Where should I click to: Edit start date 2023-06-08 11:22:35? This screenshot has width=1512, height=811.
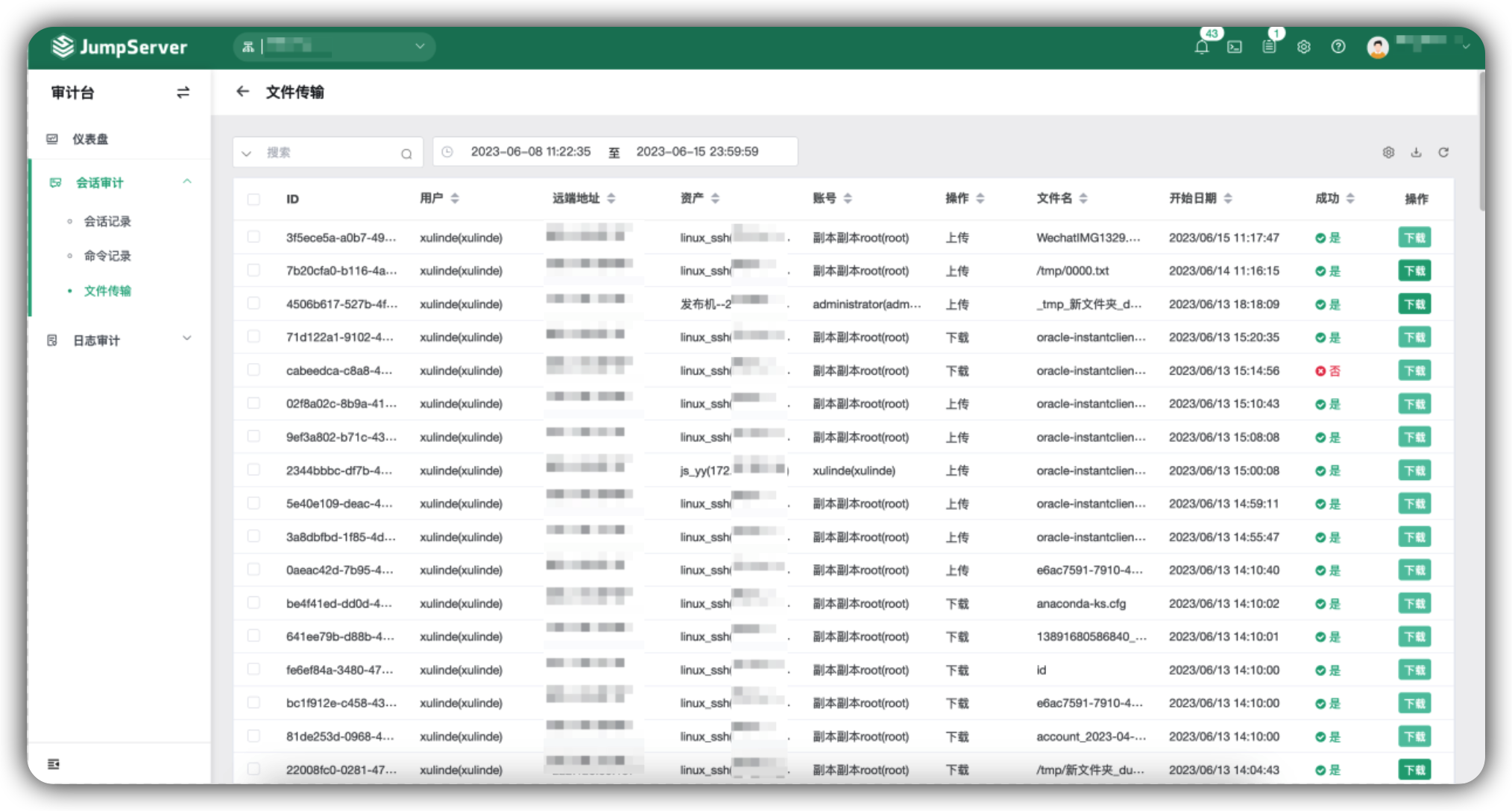pos(531,151)
